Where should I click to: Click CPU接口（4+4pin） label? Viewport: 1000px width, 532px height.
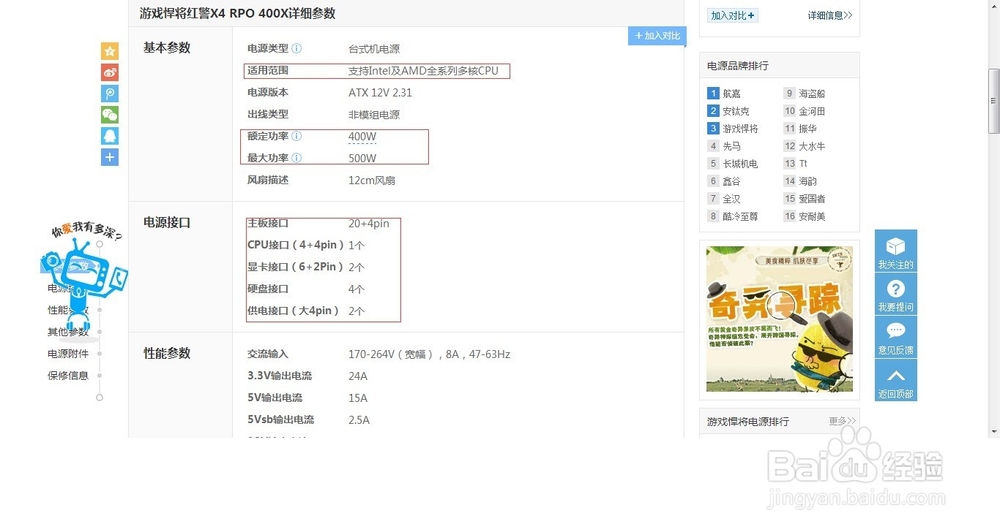[x=296, y=245]
